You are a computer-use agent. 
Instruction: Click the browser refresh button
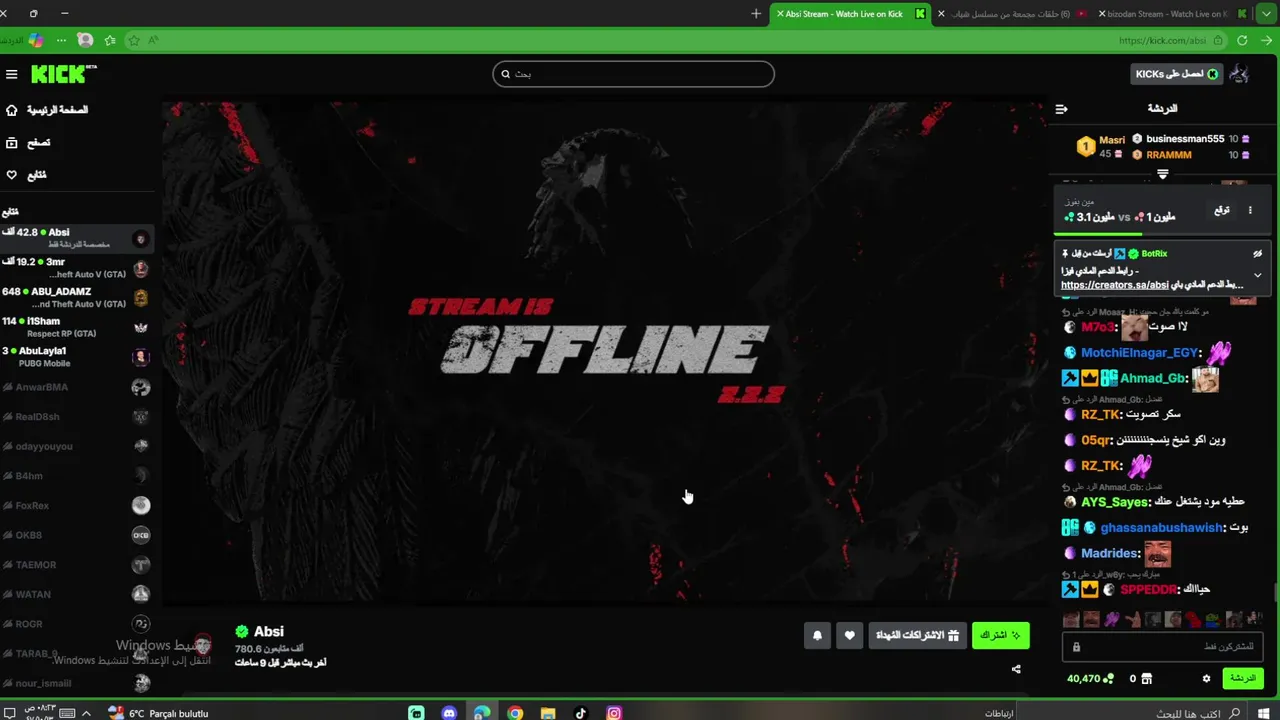coord(1242,41)
